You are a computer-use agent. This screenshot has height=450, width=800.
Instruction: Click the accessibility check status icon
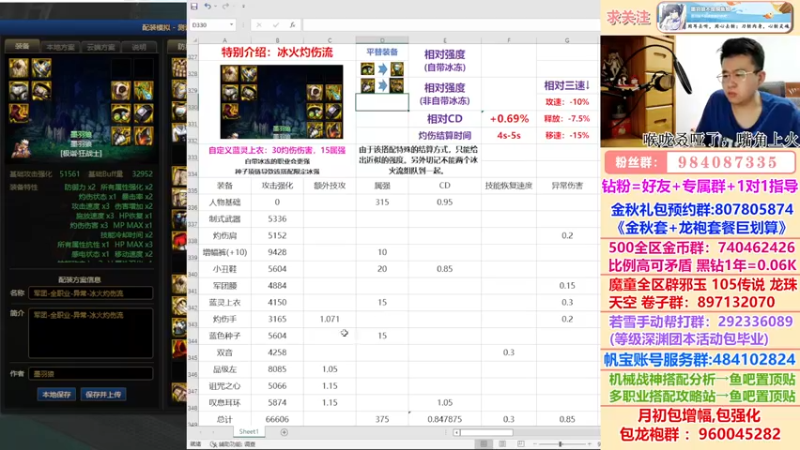point(214,444)
